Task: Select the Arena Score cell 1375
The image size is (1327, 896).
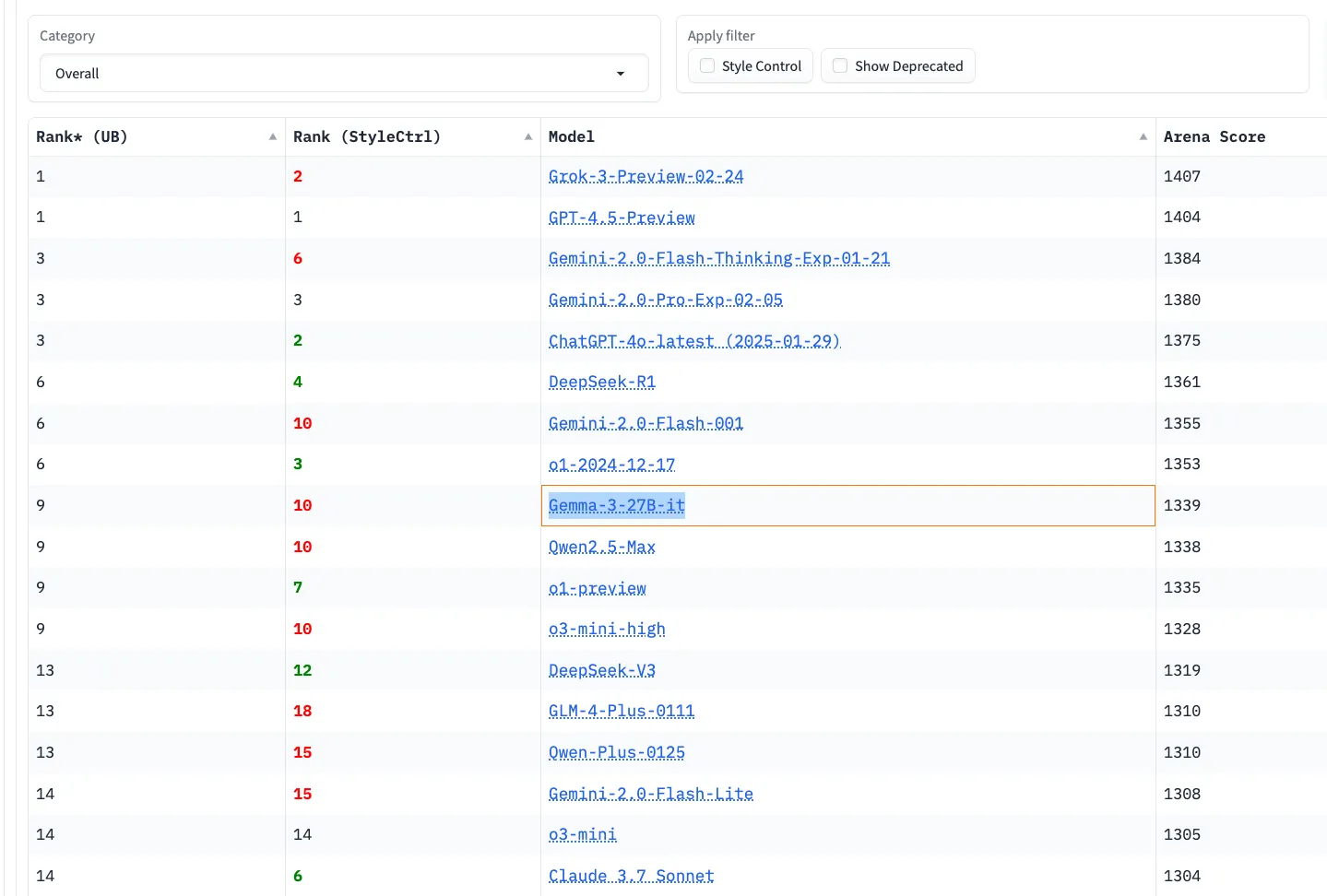Action: point(1181,341)
